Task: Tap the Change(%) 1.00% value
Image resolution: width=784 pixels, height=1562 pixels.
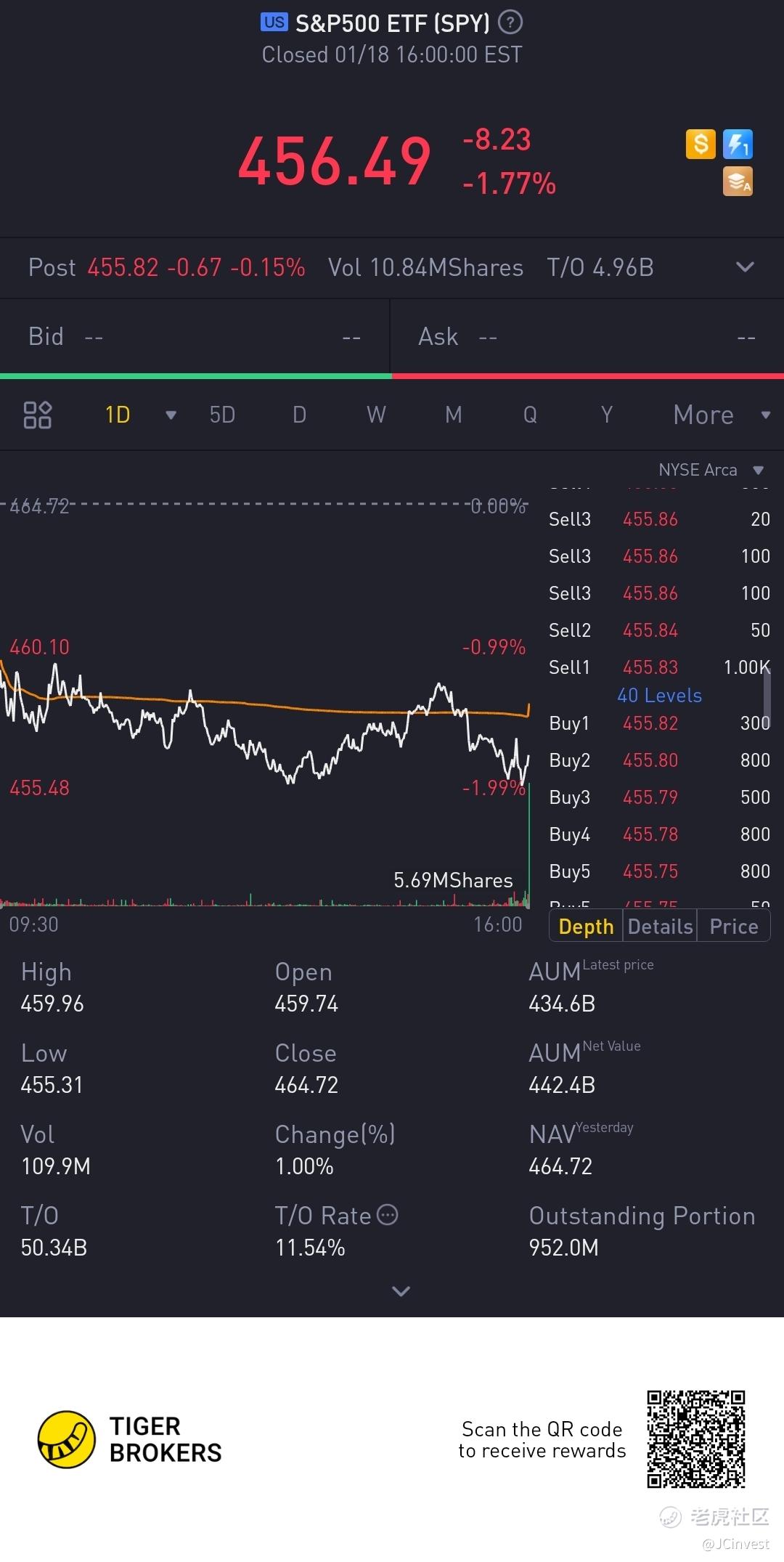Action: click(x=304, y=1166)
